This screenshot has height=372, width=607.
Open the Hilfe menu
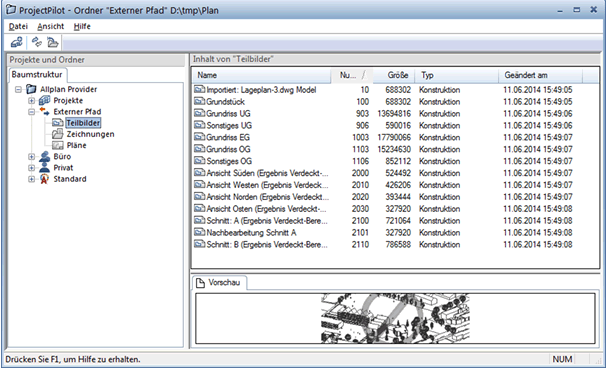point(82,26)
